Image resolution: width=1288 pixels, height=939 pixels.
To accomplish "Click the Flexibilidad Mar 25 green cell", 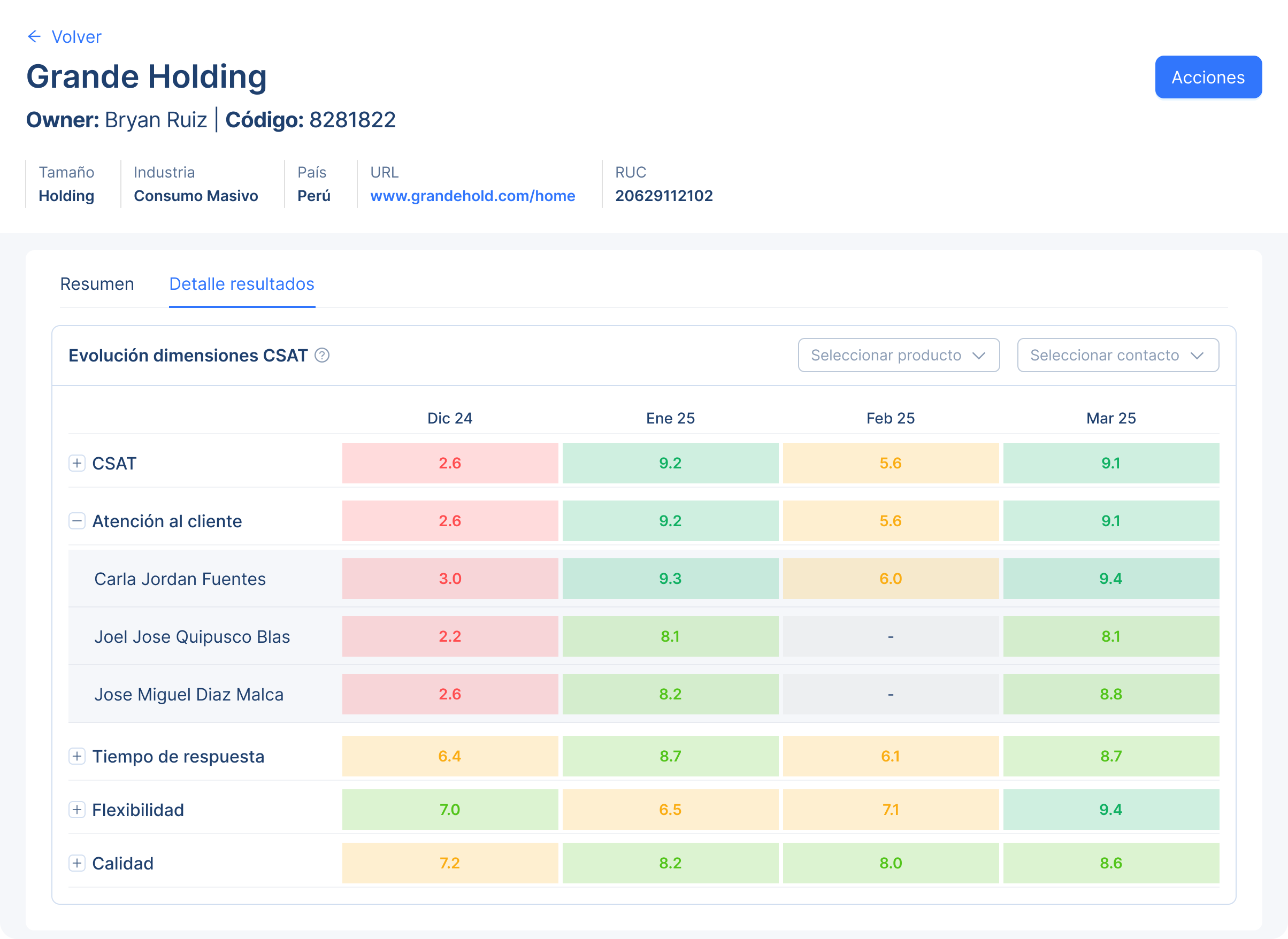I will [1110, 810].
